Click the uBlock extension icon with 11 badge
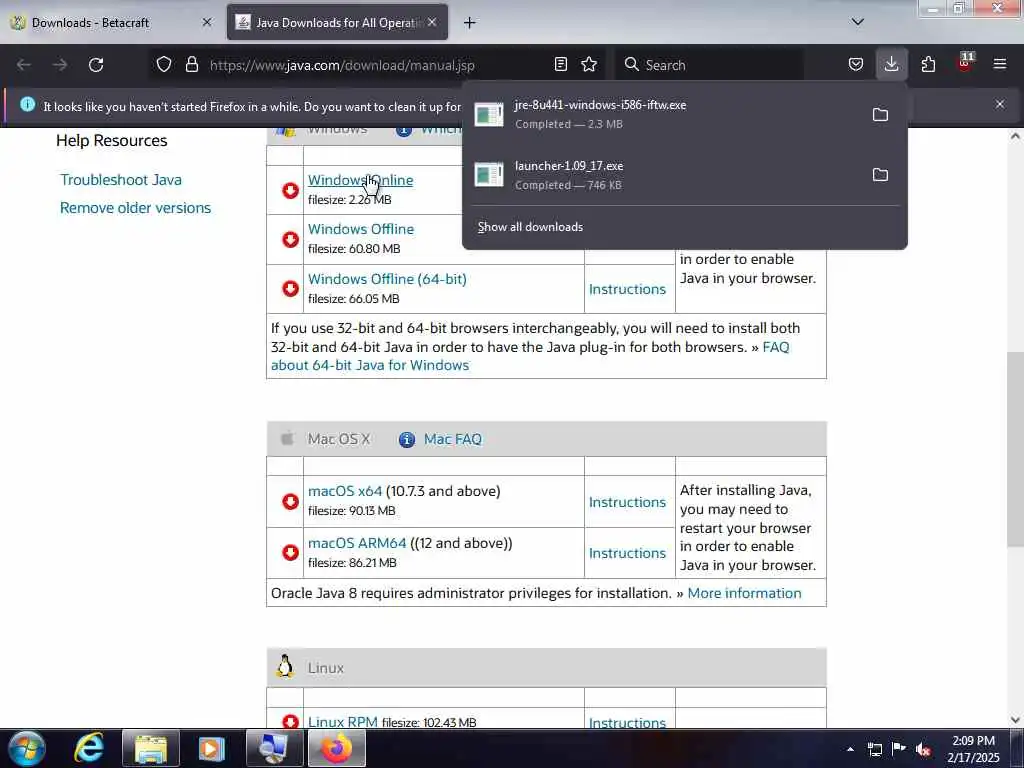The image size is (1024, 768). click(x=965, y=63)
